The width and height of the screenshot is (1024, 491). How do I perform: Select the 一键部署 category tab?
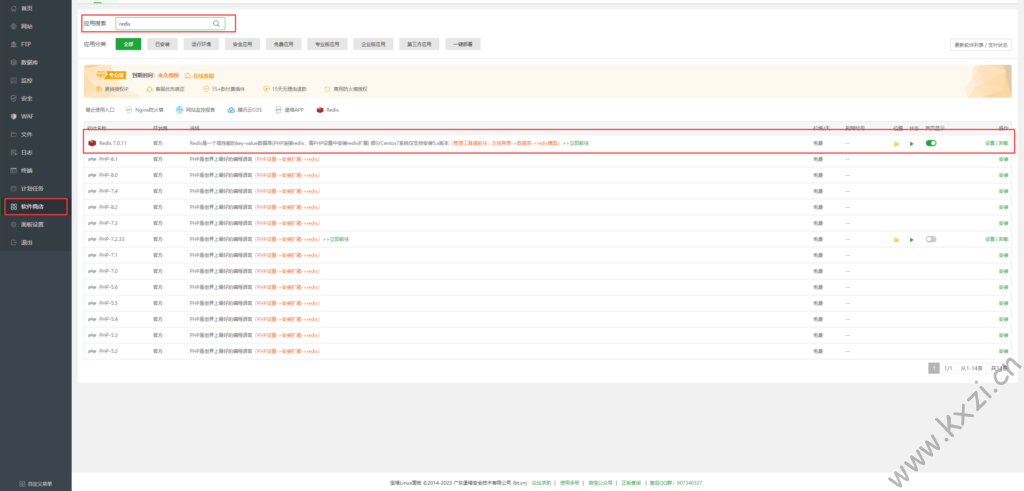463,44
